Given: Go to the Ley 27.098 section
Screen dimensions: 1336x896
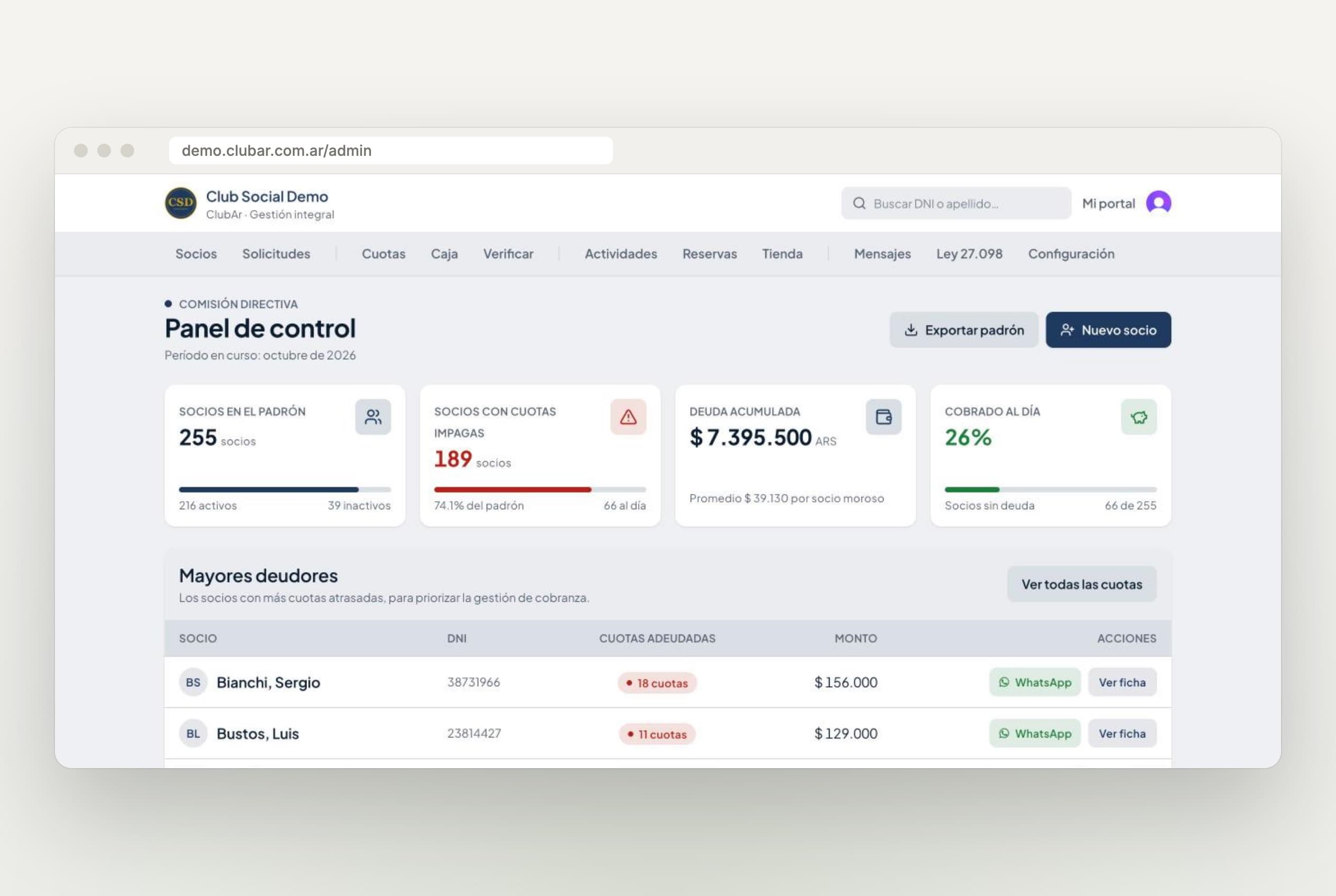Looking at the screenshot, I should click(x=969, y=254).
